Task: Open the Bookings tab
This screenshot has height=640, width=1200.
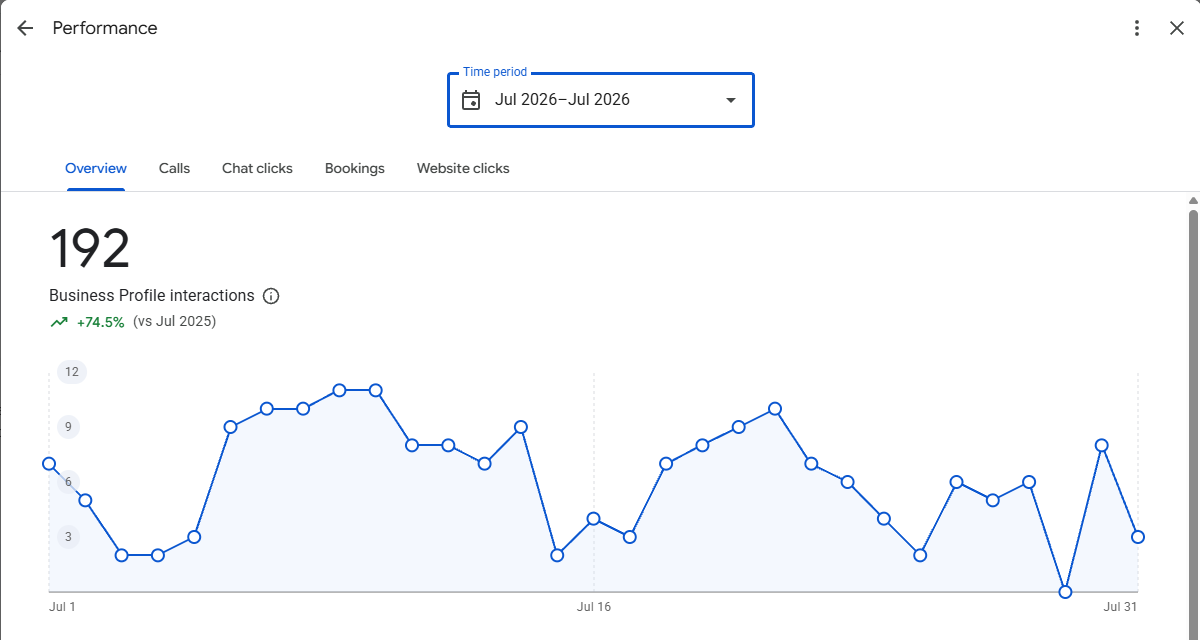Action: click(x=355, y=168)
